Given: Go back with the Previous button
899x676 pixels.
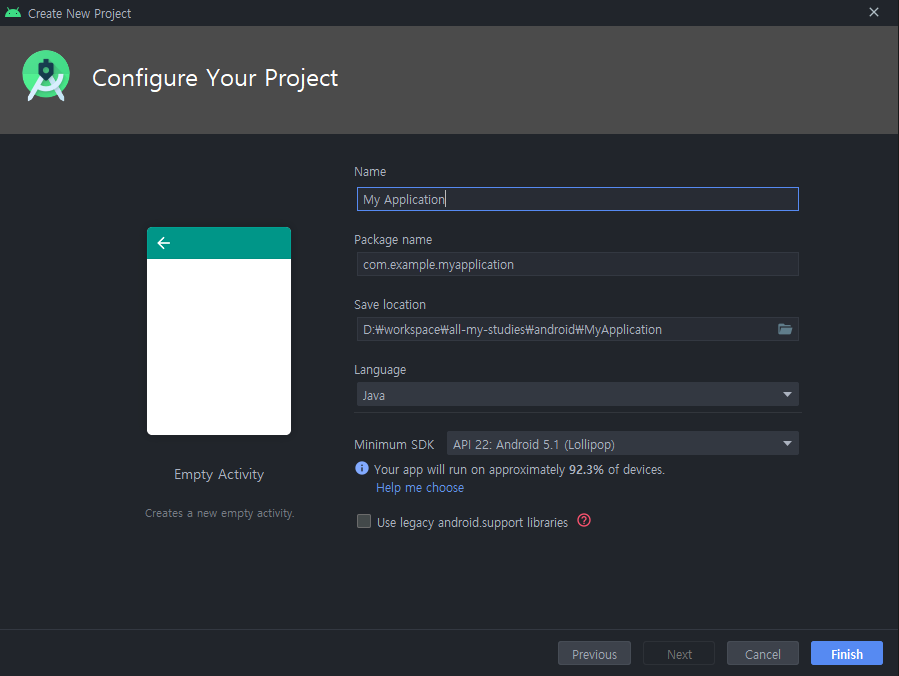Looking at the screenshot, I should pyautogui.click(x=594, y=654).
